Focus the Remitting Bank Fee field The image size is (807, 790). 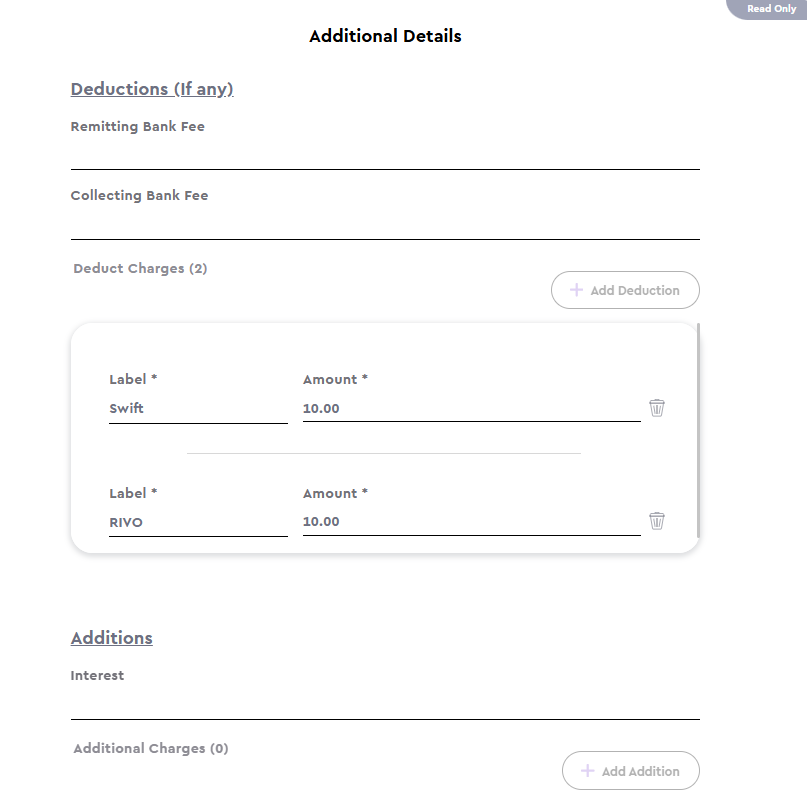[385, 155]
